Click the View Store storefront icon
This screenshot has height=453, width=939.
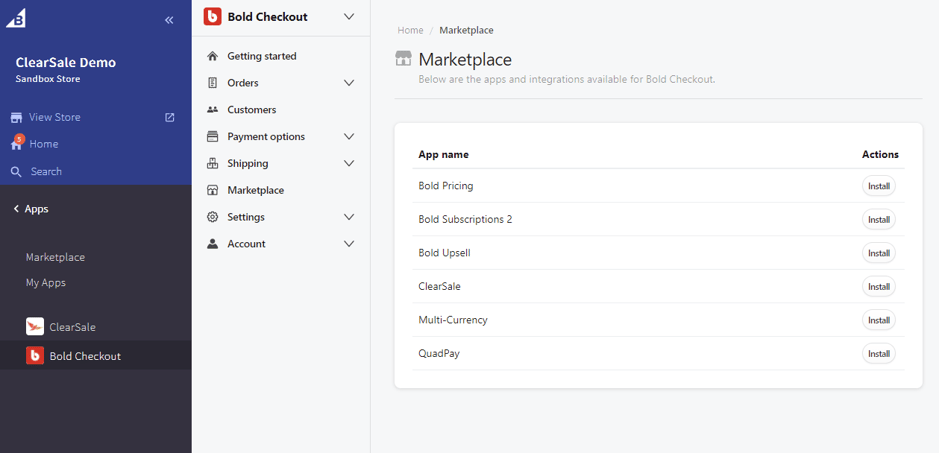tap(16, 117)
